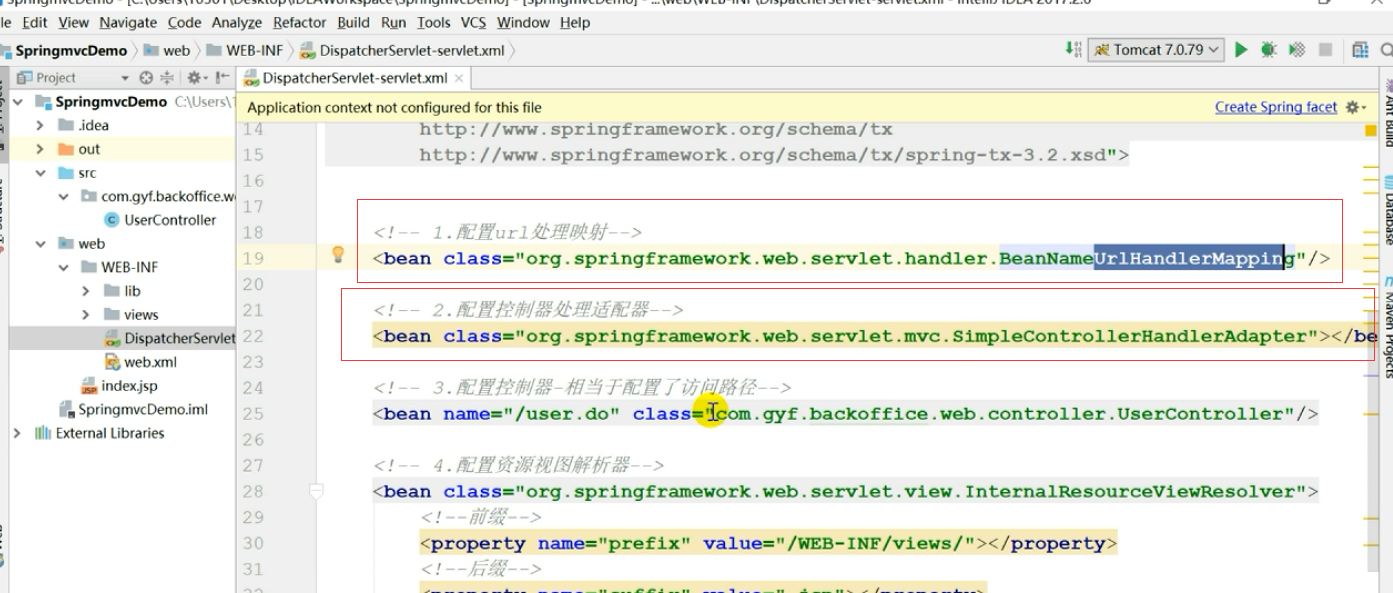This screenshot has height=593, width=1393.
Task: Open the Window menu
Action: [523, 22]
